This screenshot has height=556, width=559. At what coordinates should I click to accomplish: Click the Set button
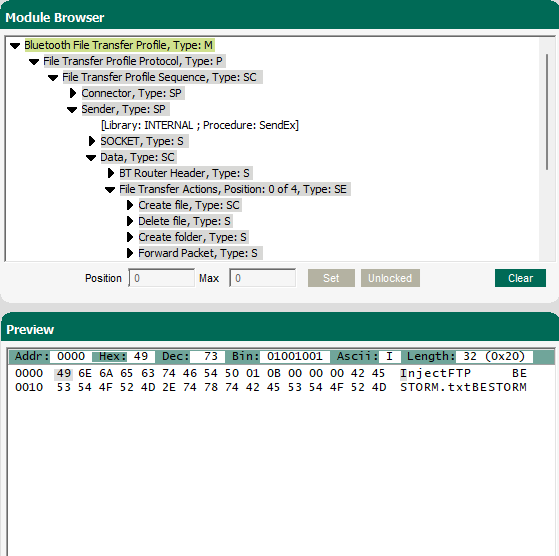331,278
